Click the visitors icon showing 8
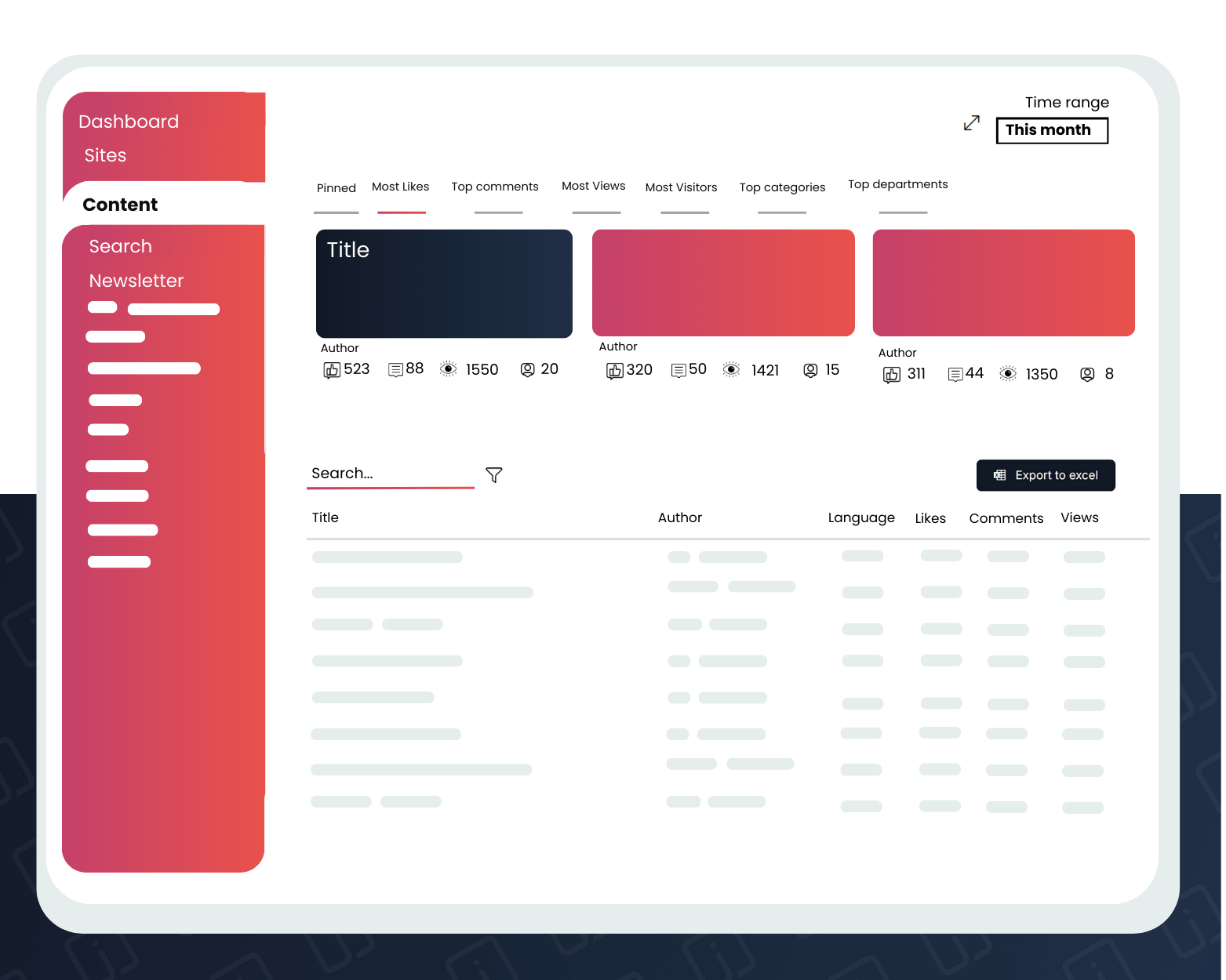The height and width of the screenshot is (980, 1226). (1087, 375)
